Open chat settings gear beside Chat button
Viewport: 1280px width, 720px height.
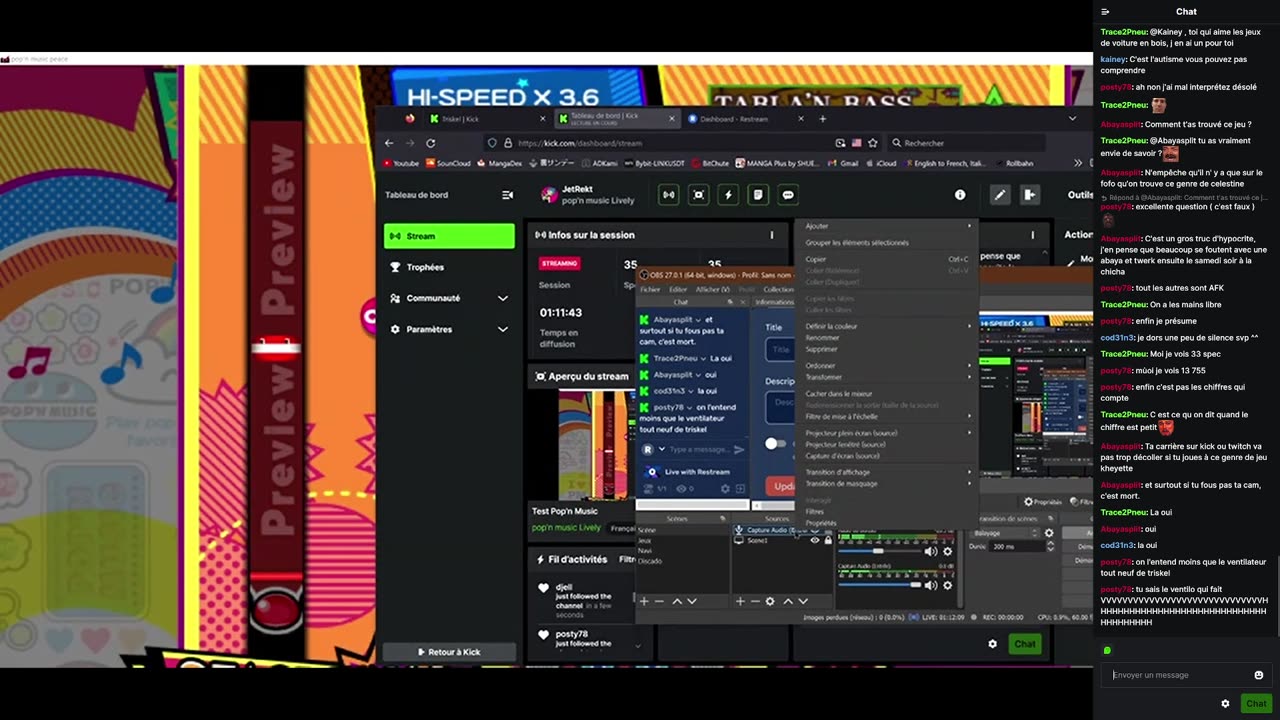(x=1225, y=704)
